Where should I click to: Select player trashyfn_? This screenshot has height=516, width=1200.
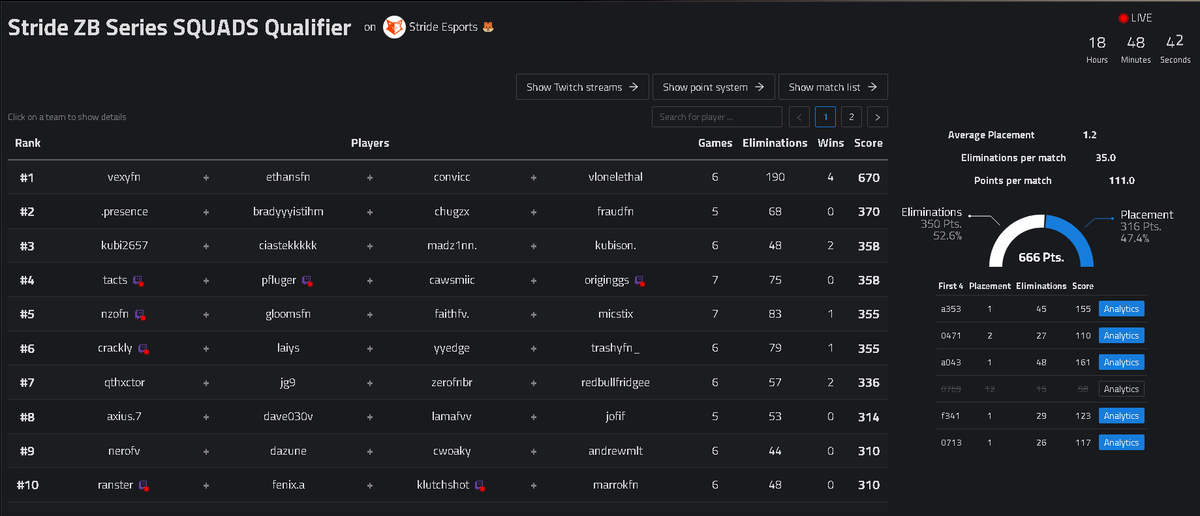(x=616, y=348)
